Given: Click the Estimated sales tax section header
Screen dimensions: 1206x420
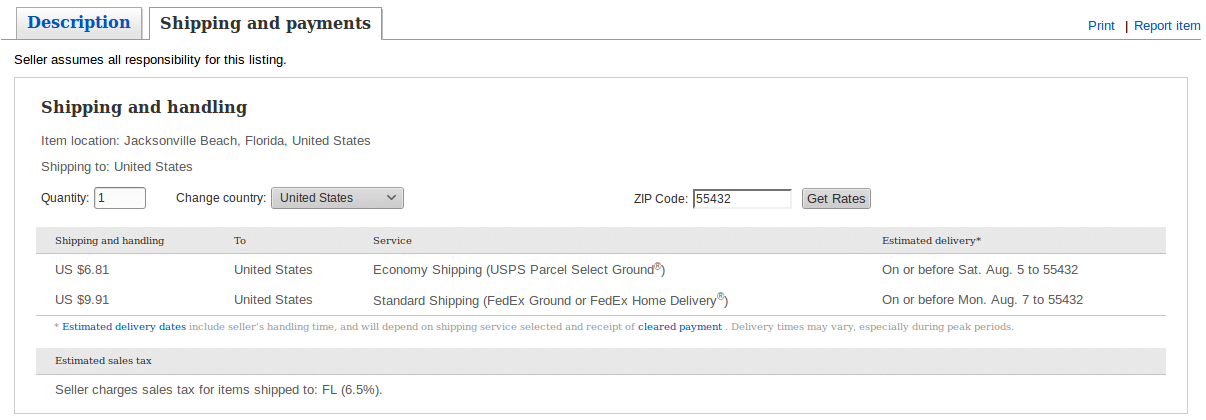Looking at the screenshot, I should pos(103,361).
